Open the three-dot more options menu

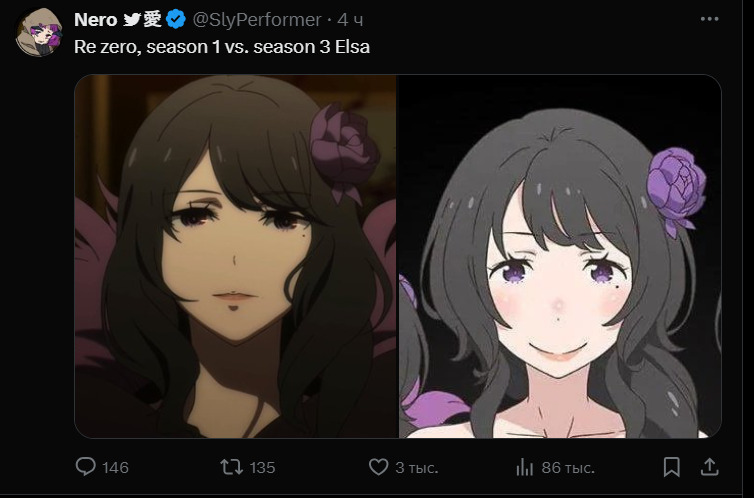(709, 19)
